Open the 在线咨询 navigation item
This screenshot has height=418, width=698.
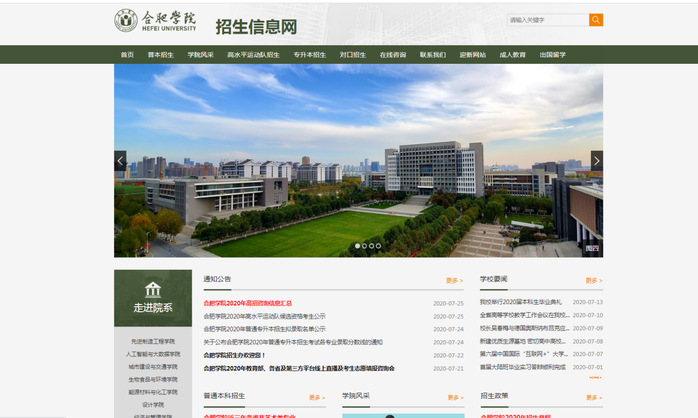click(x=393, y=55)
